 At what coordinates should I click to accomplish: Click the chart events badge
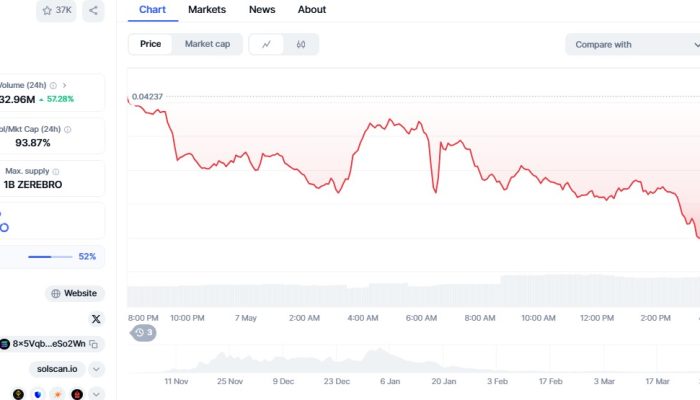[144, 332]
